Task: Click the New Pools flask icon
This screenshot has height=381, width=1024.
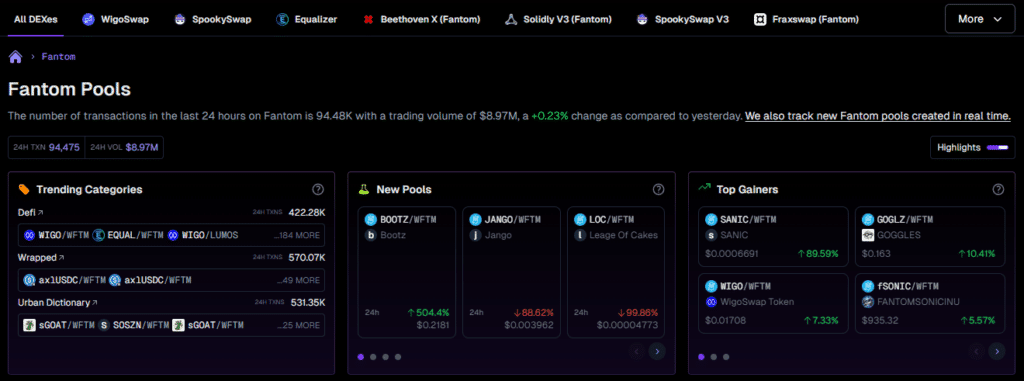Action: [x=364, y=190]
